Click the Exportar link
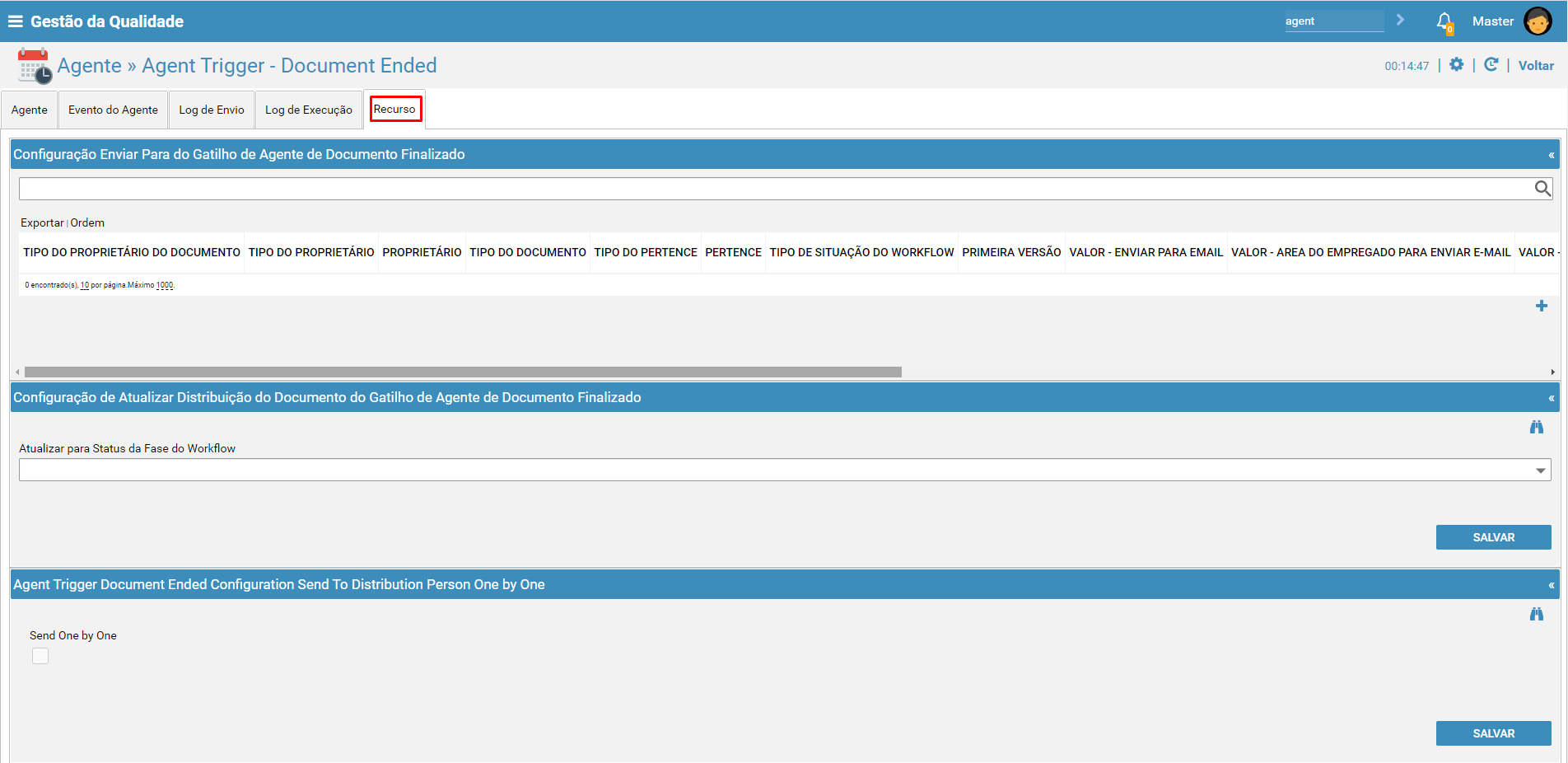1568x763 pixels. pos(42,222)
